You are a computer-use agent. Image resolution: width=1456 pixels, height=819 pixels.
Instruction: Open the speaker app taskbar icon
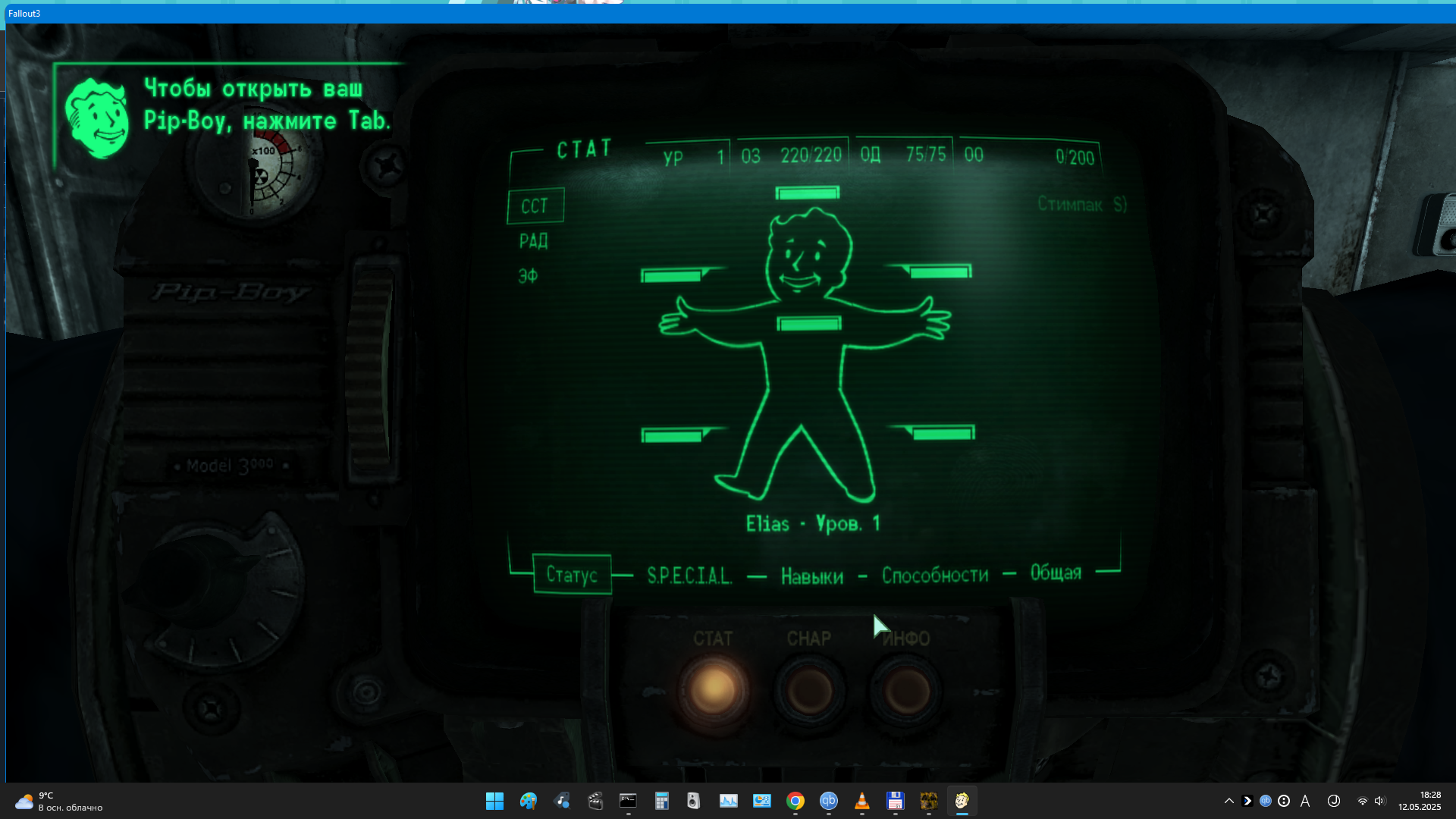coord(694,801)
